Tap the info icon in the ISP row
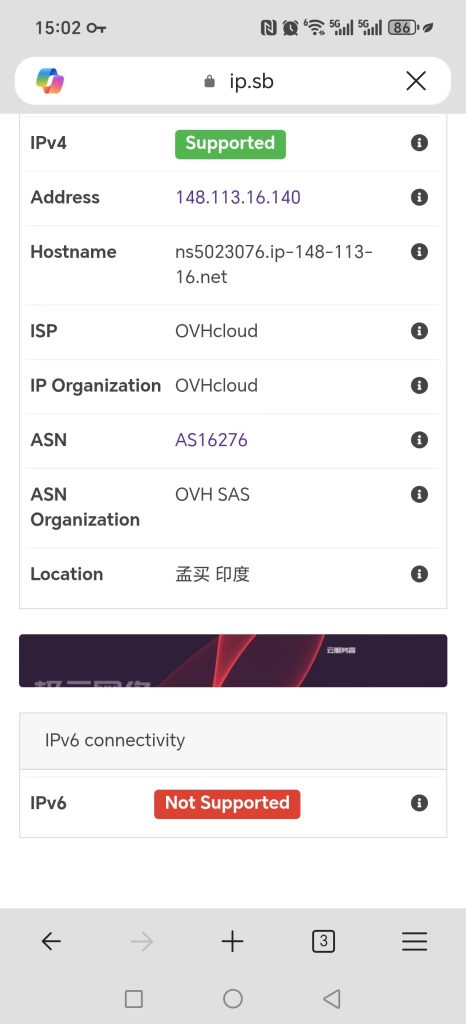Viewport: 466px width, 1024px height. point(419,331)
